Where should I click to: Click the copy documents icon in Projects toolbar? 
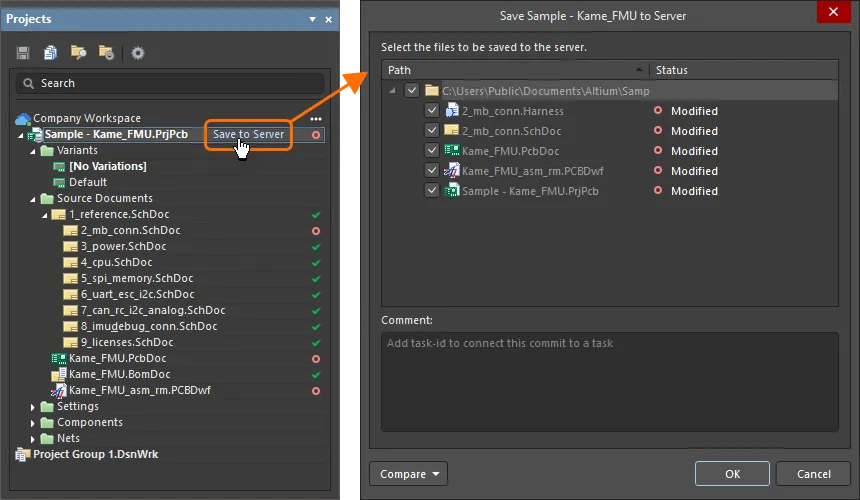pos(50,53)
